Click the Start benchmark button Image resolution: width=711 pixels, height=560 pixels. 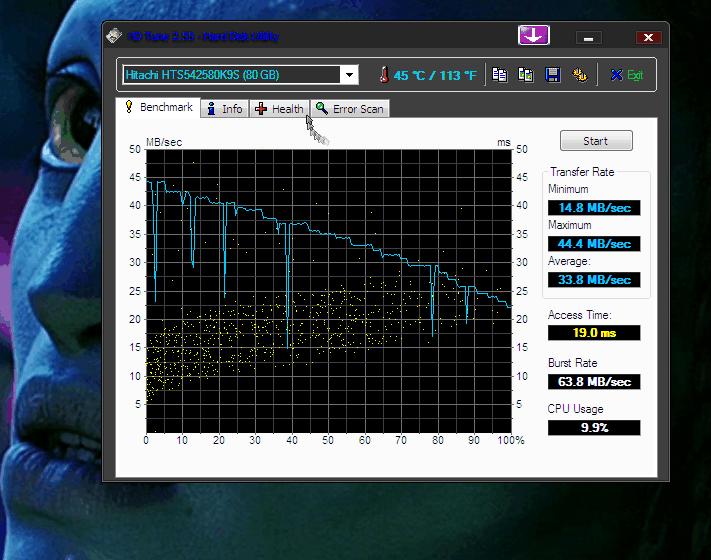tap(596, 141)
